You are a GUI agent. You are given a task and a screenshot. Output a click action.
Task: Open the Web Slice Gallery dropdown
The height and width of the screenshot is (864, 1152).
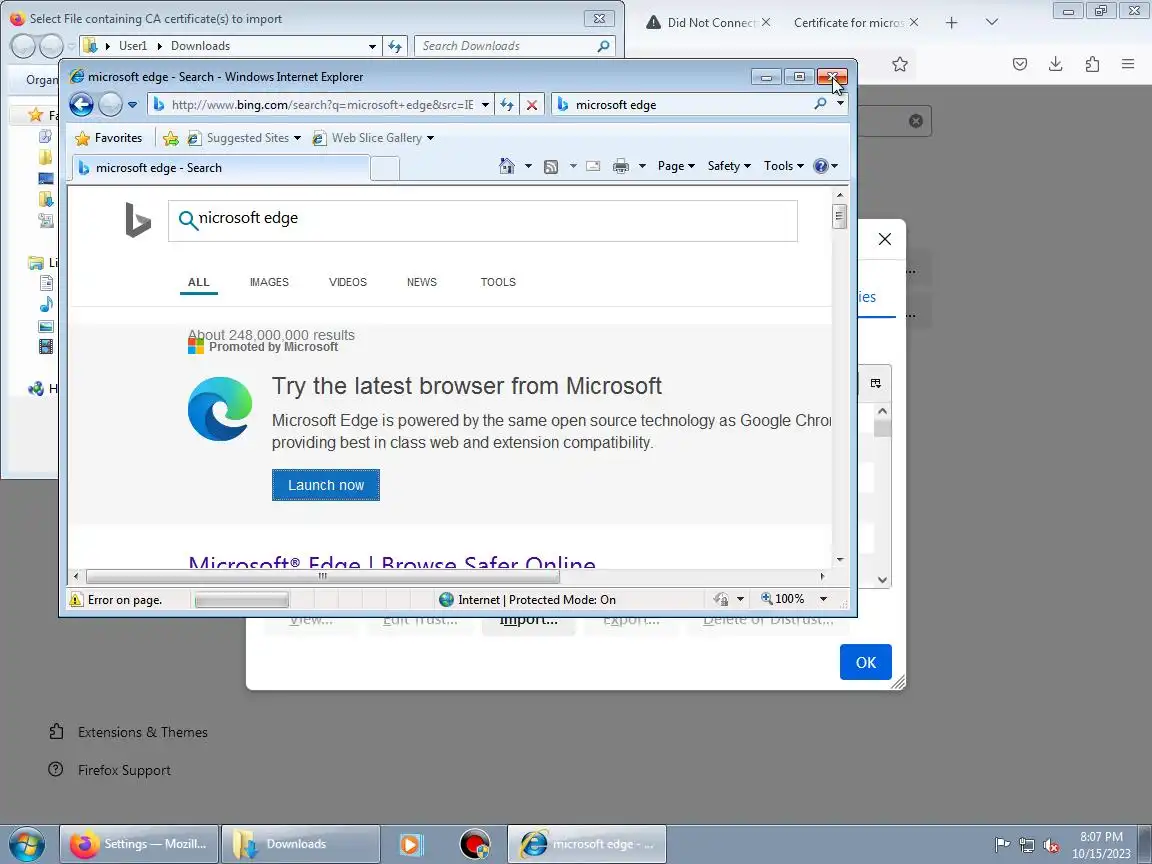pos(431,137)
